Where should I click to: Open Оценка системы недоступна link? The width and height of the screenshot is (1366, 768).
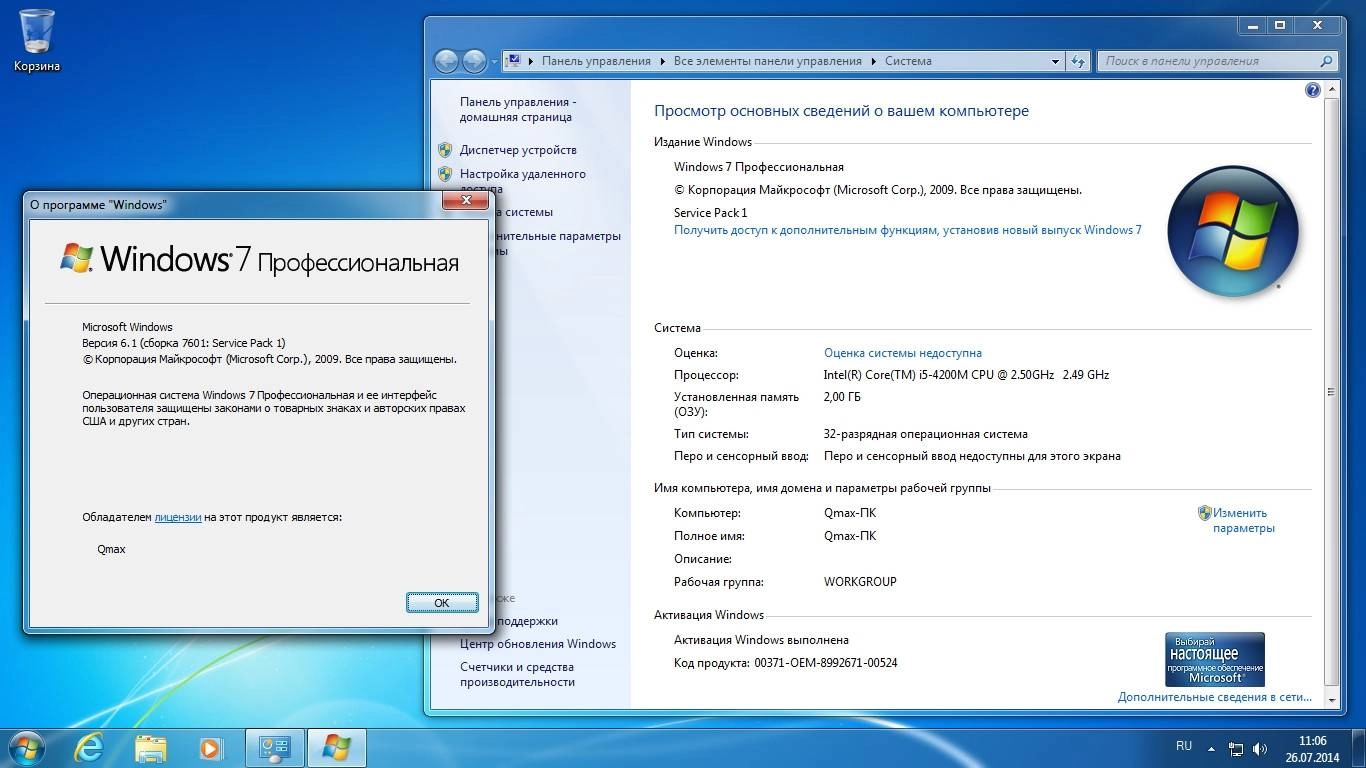coord(903,353)
